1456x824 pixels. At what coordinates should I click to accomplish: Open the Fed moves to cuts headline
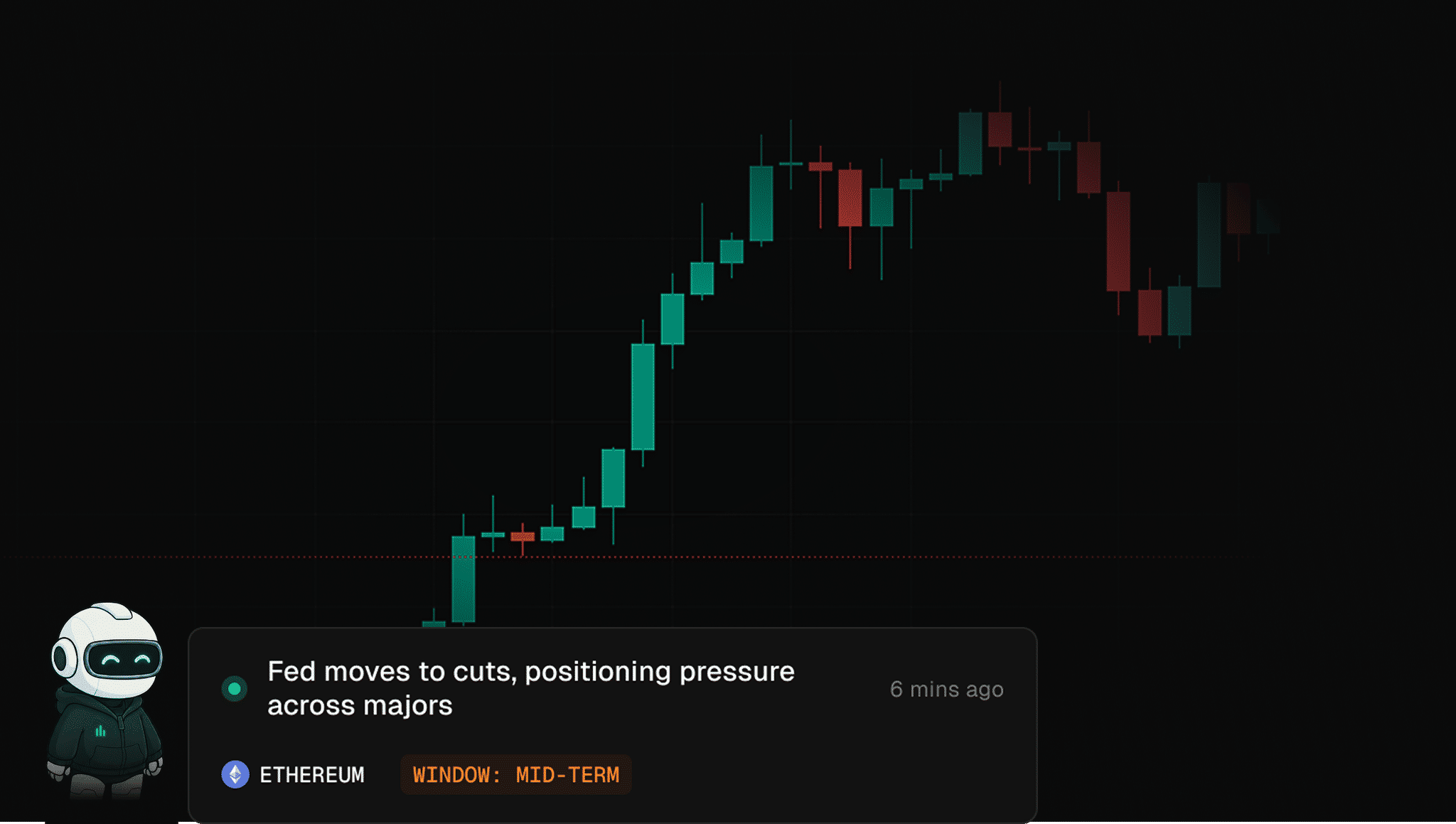(530, 688)
